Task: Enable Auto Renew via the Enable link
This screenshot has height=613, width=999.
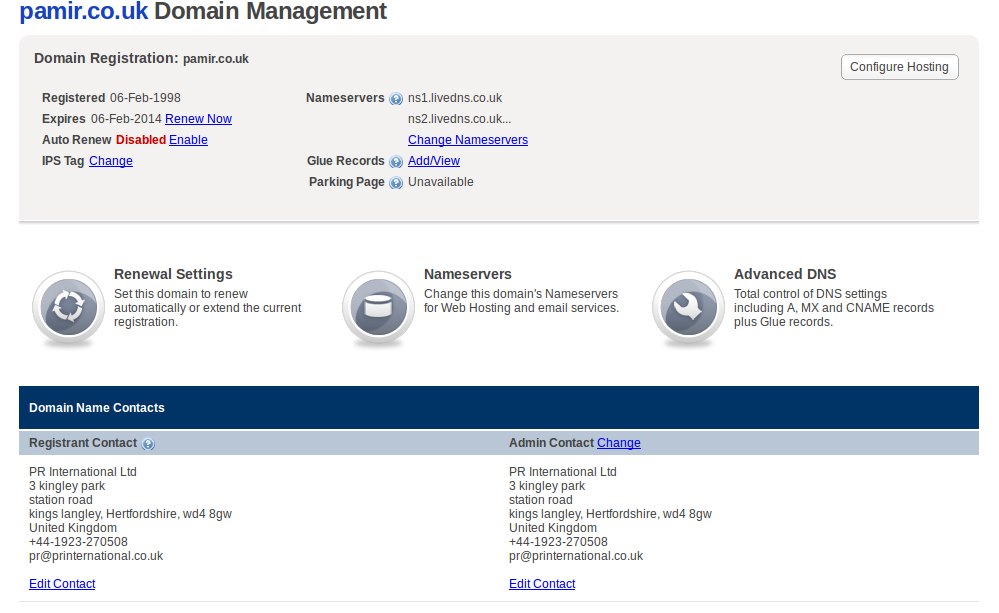Action: click(188, 140)
